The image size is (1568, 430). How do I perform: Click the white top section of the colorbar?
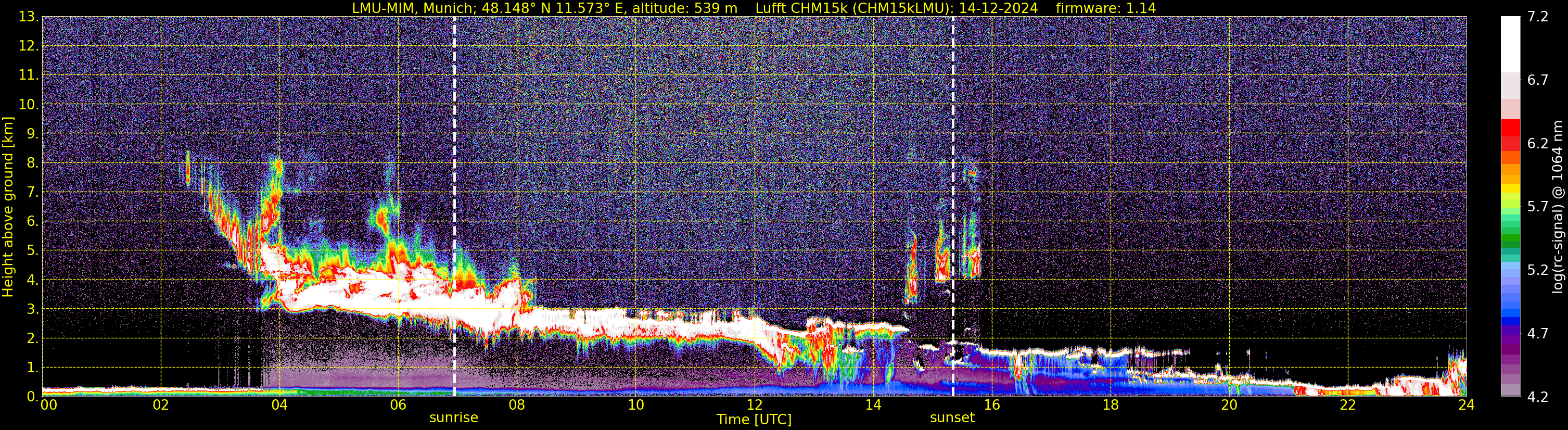(1510, 44)
